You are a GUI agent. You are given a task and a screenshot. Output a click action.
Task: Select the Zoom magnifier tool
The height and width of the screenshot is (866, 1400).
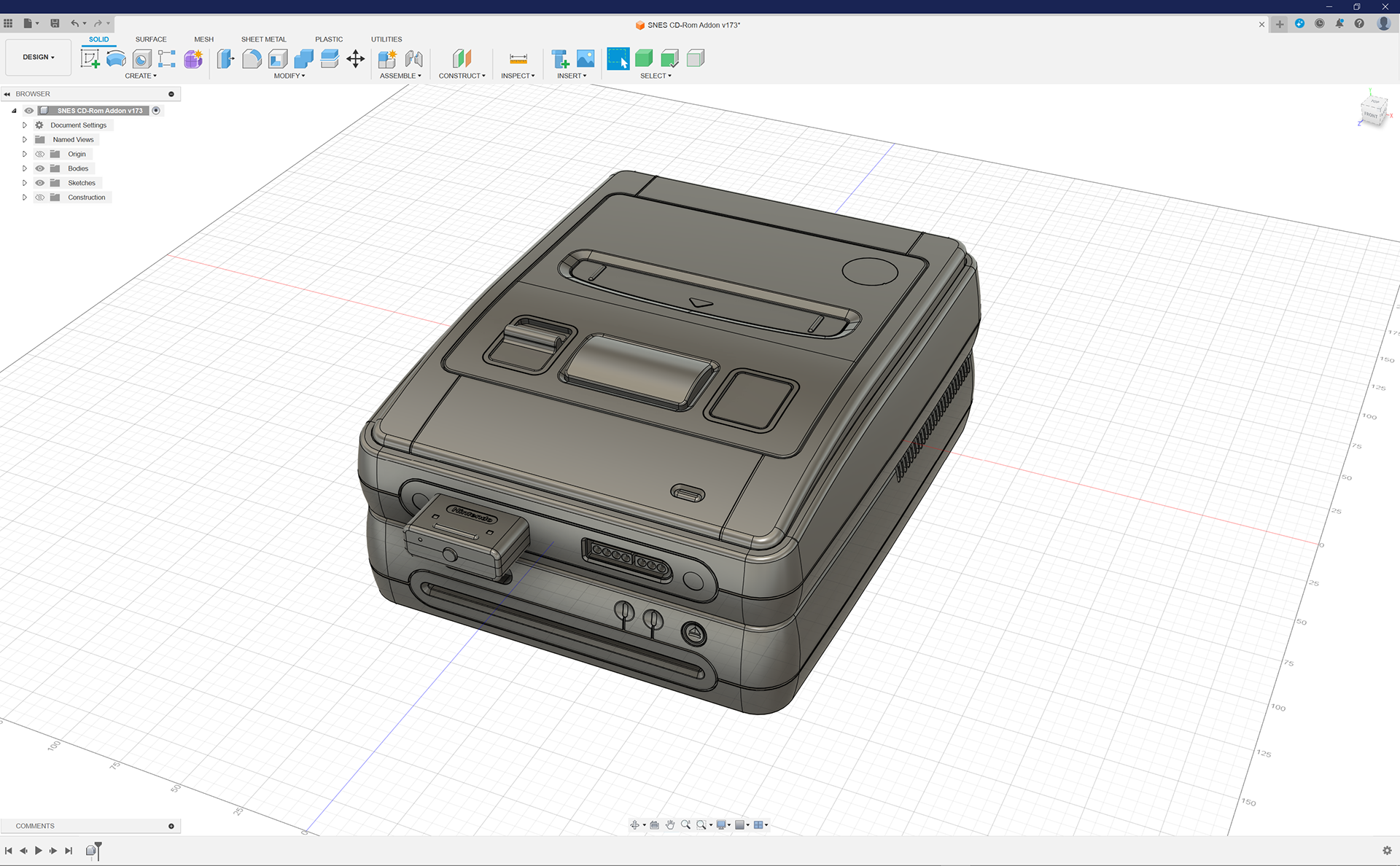[685, 824]
